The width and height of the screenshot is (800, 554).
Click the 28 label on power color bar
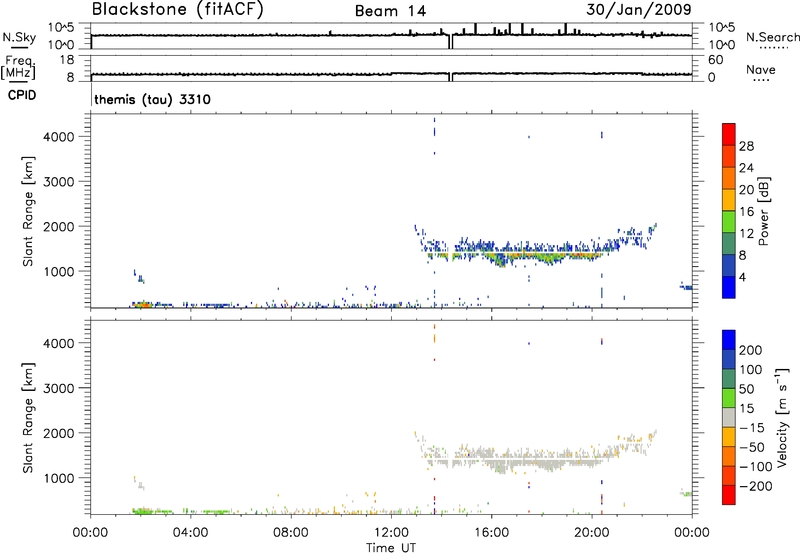pyautogui.click(x=746, y=146)
